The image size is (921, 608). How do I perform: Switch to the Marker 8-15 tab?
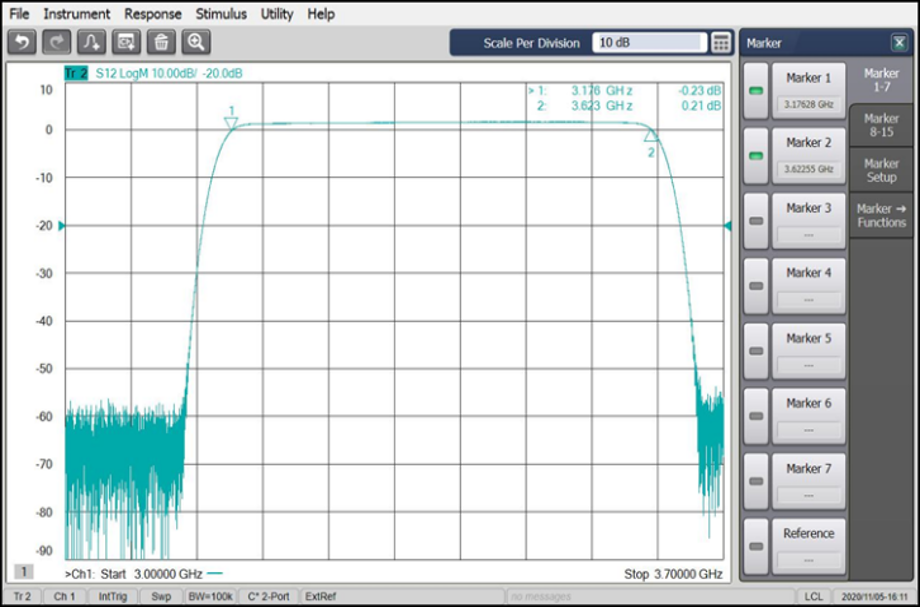[x=881, y=126]
